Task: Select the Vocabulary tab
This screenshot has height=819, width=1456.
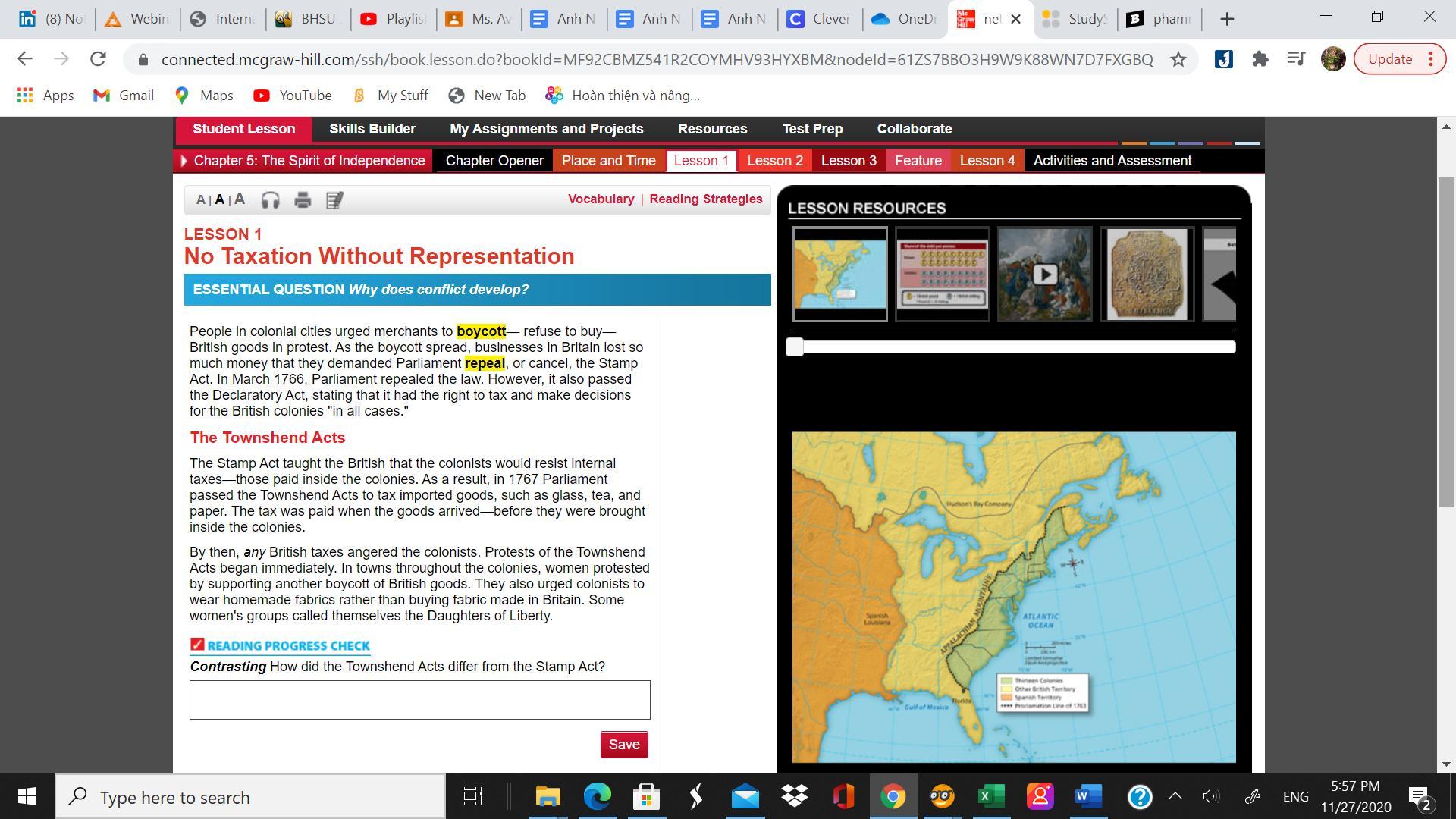Action: 600,199
